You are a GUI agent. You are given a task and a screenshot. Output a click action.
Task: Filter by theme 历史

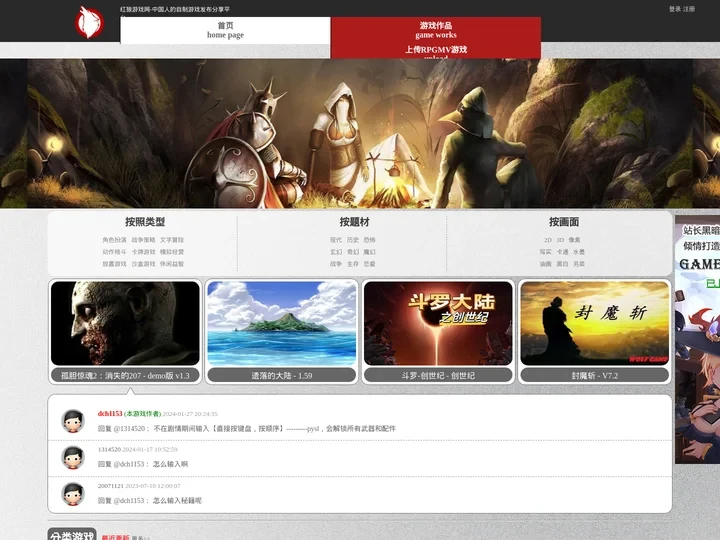[353, 240]
